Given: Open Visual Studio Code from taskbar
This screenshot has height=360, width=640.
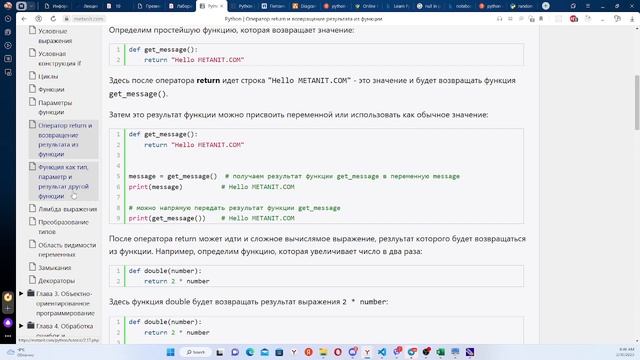Looking at the screenshot, I should tap(382, 352).
